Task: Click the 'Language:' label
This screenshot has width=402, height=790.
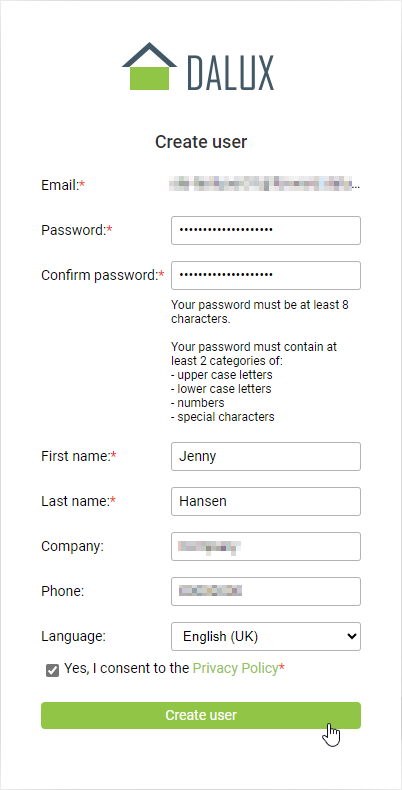Action: coord(74,636)
